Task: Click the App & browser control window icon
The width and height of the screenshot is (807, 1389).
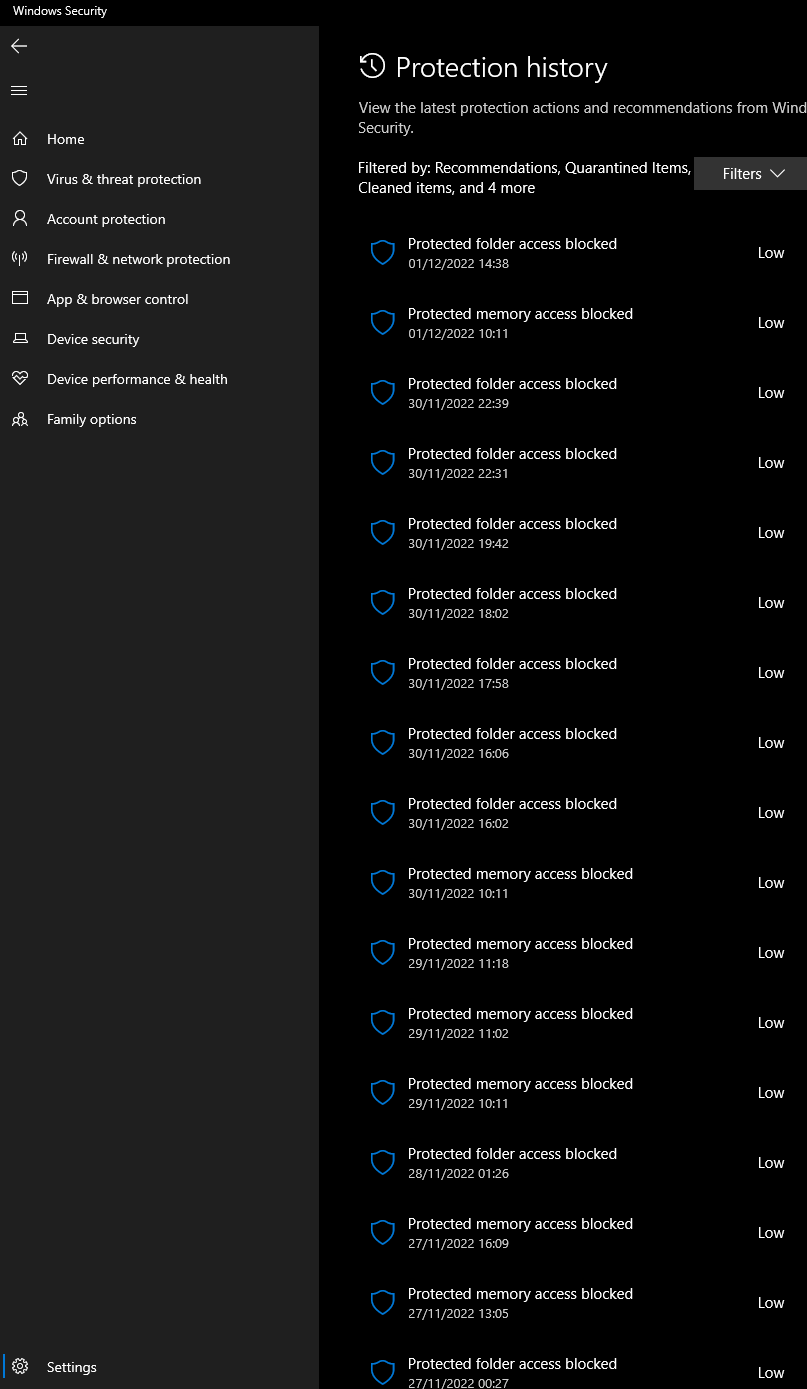Action: (x=20, y=299)
